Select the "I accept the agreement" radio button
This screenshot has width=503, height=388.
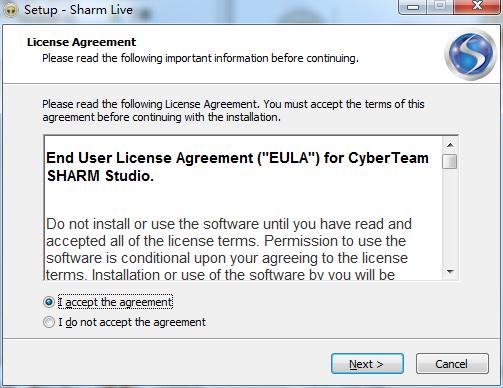[49, 302]
